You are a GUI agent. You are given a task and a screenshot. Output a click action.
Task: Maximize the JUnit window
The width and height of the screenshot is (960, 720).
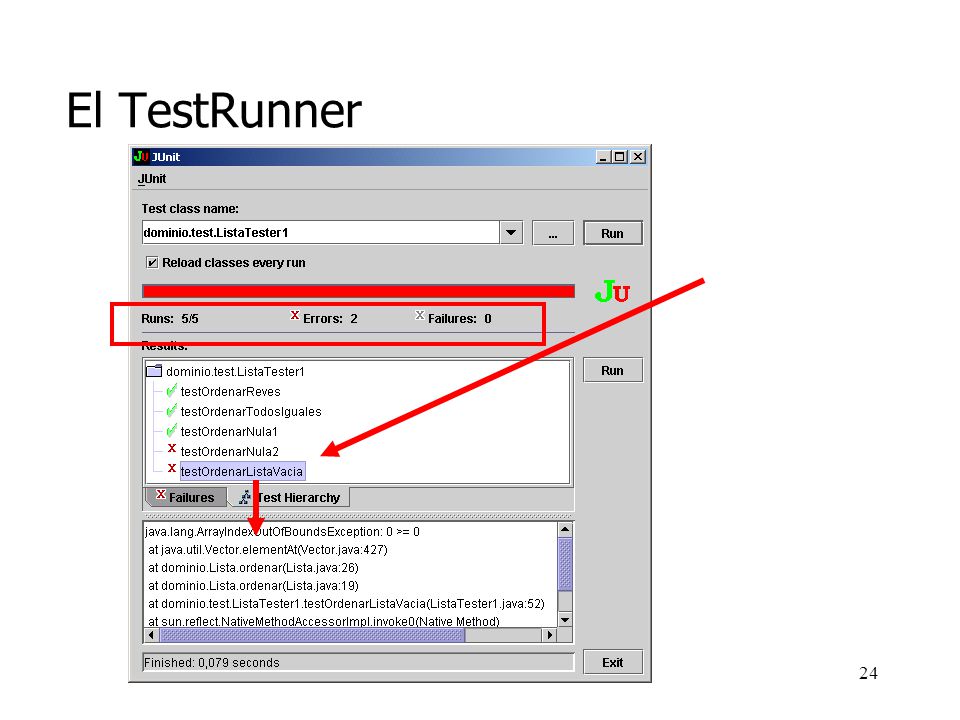620,157
